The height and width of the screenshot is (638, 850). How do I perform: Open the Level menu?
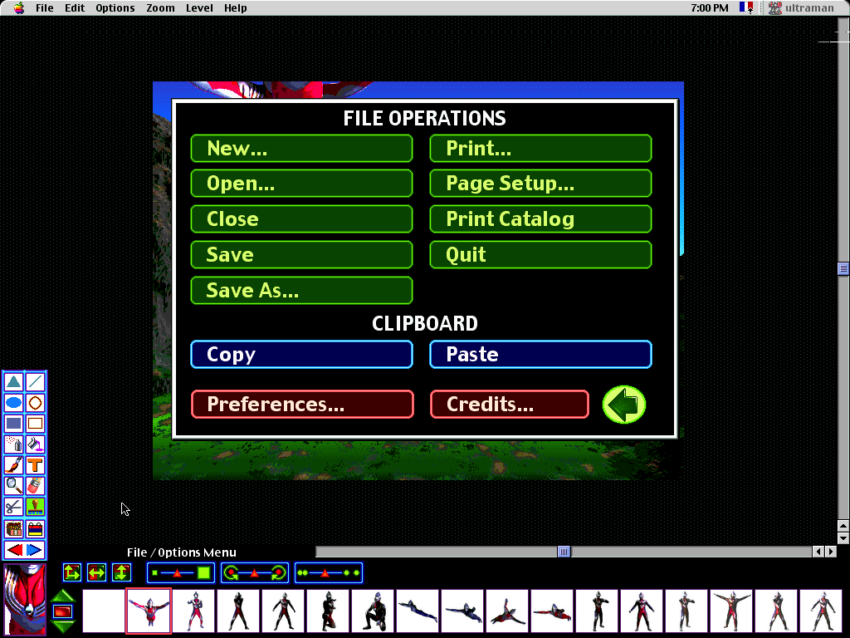(199, 8)
